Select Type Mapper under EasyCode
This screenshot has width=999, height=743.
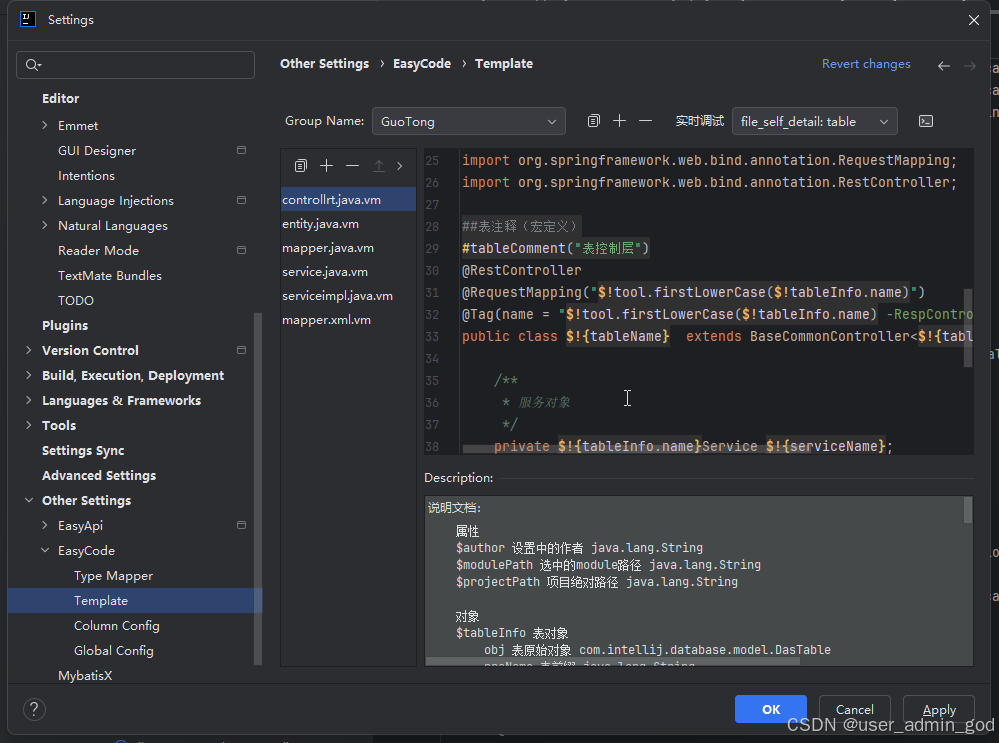pos(113,575)
